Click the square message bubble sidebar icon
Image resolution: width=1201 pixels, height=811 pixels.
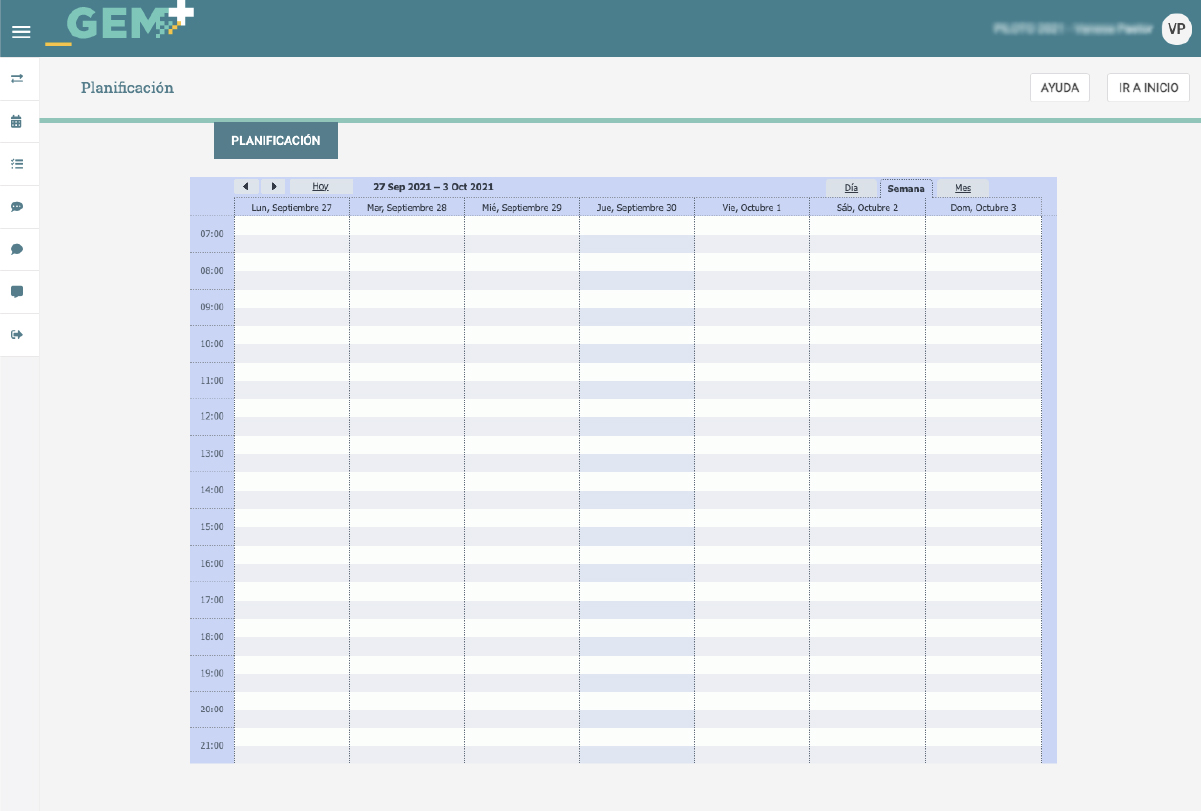pos(17,292)
